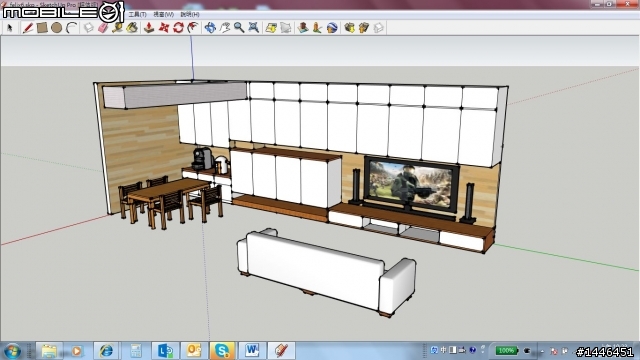Open Outlook from taskbar
640x360 pixels.
pos(194,351)
